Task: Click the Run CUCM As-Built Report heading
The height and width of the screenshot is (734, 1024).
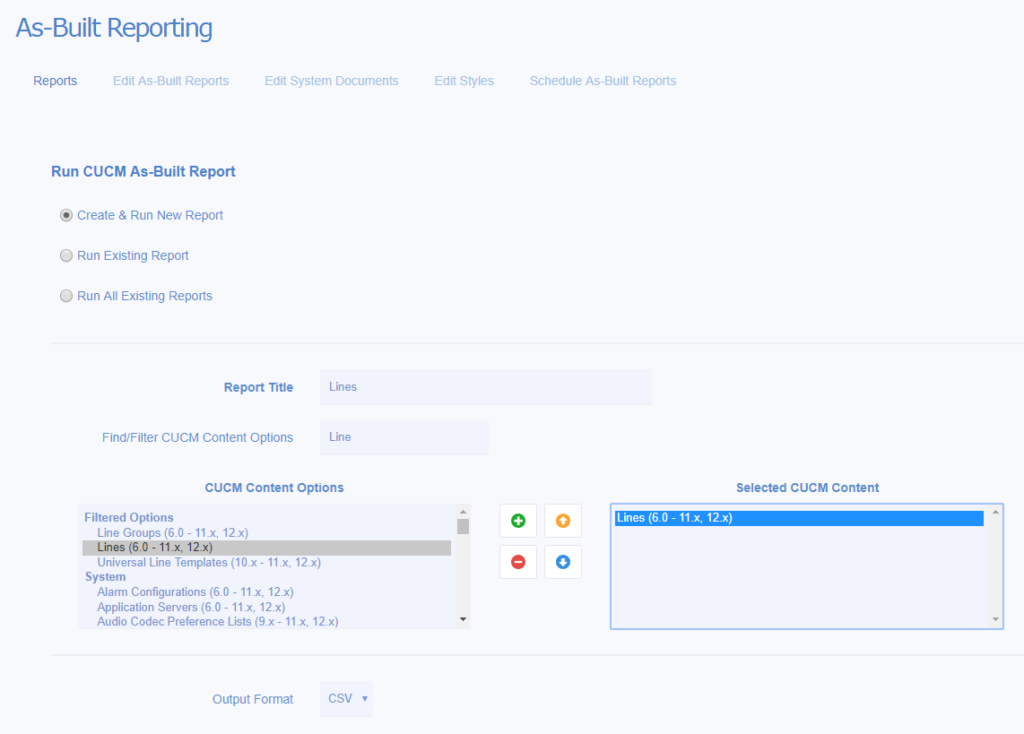Action: (143, 172)
